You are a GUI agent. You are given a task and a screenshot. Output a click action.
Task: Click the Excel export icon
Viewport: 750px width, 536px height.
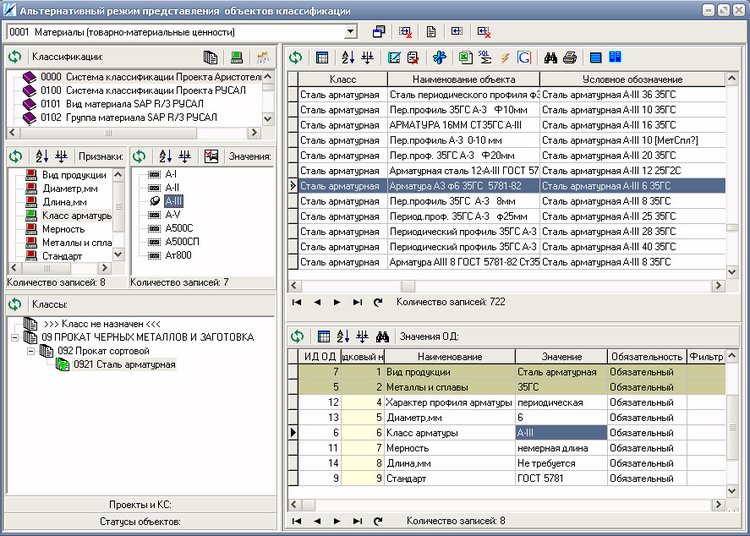click(464, 58)
